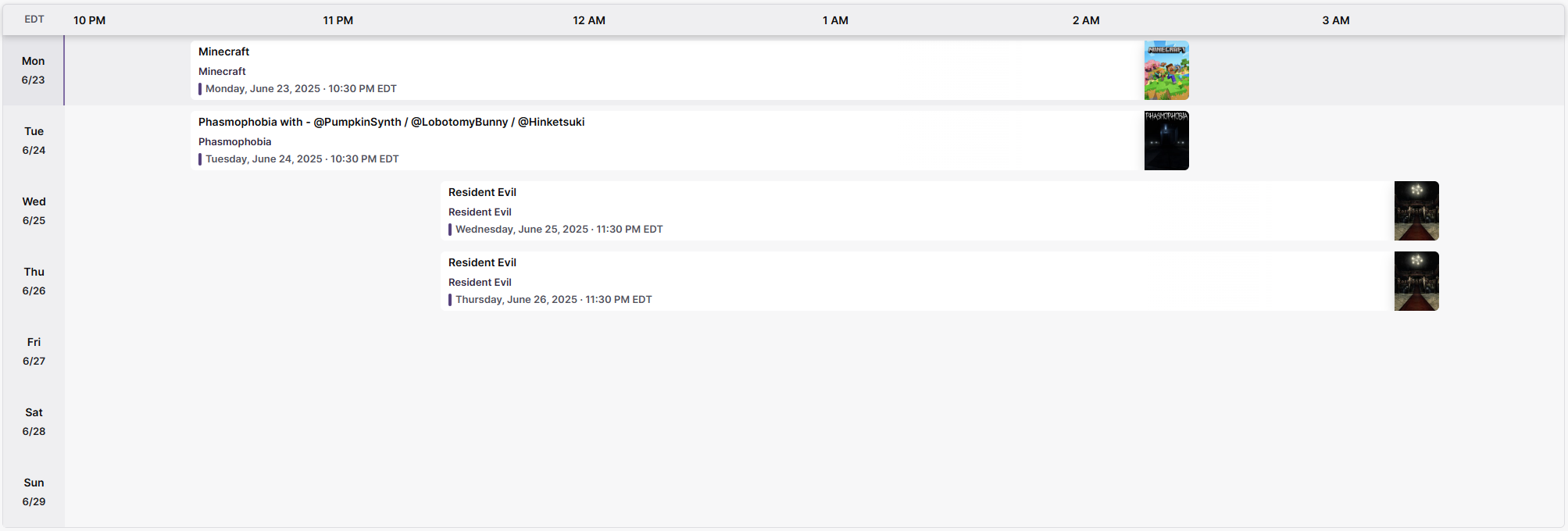Open the Minecraft game cover thumbnail
Image resolution: width=1568 pixels, height=531 pixels.
pyautogui.click(x=1166, y=70)
